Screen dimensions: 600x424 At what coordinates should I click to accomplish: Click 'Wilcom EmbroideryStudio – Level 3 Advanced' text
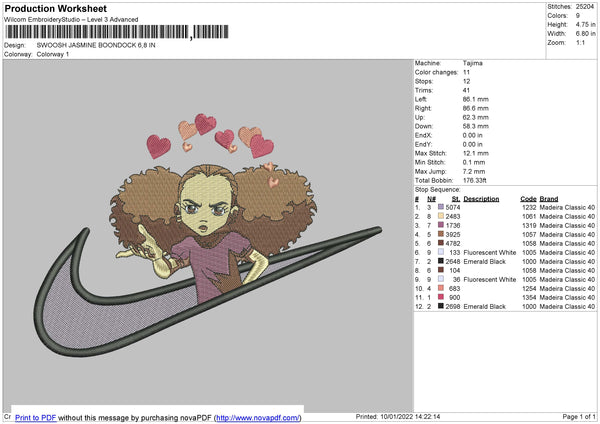click(71, 20)
